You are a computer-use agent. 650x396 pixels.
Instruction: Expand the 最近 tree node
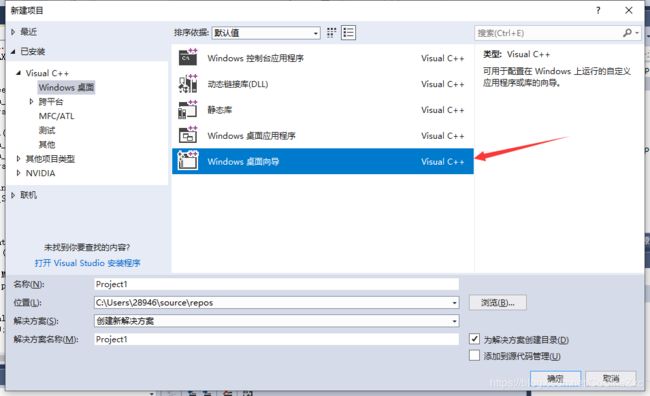[x=13, y=32]
